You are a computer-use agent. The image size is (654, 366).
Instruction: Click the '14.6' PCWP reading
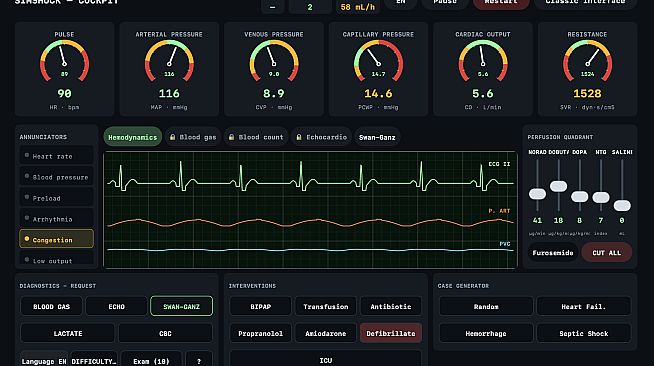(x=378, y=93)
